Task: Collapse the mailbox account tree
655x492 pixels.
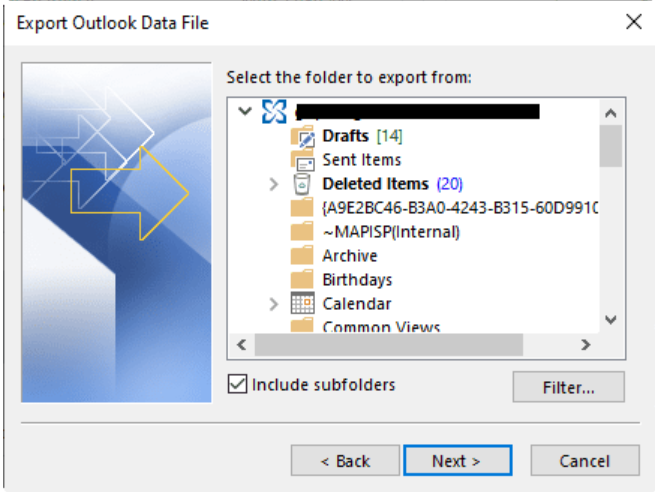Action: pyautogui.click(x=246, y=111)
